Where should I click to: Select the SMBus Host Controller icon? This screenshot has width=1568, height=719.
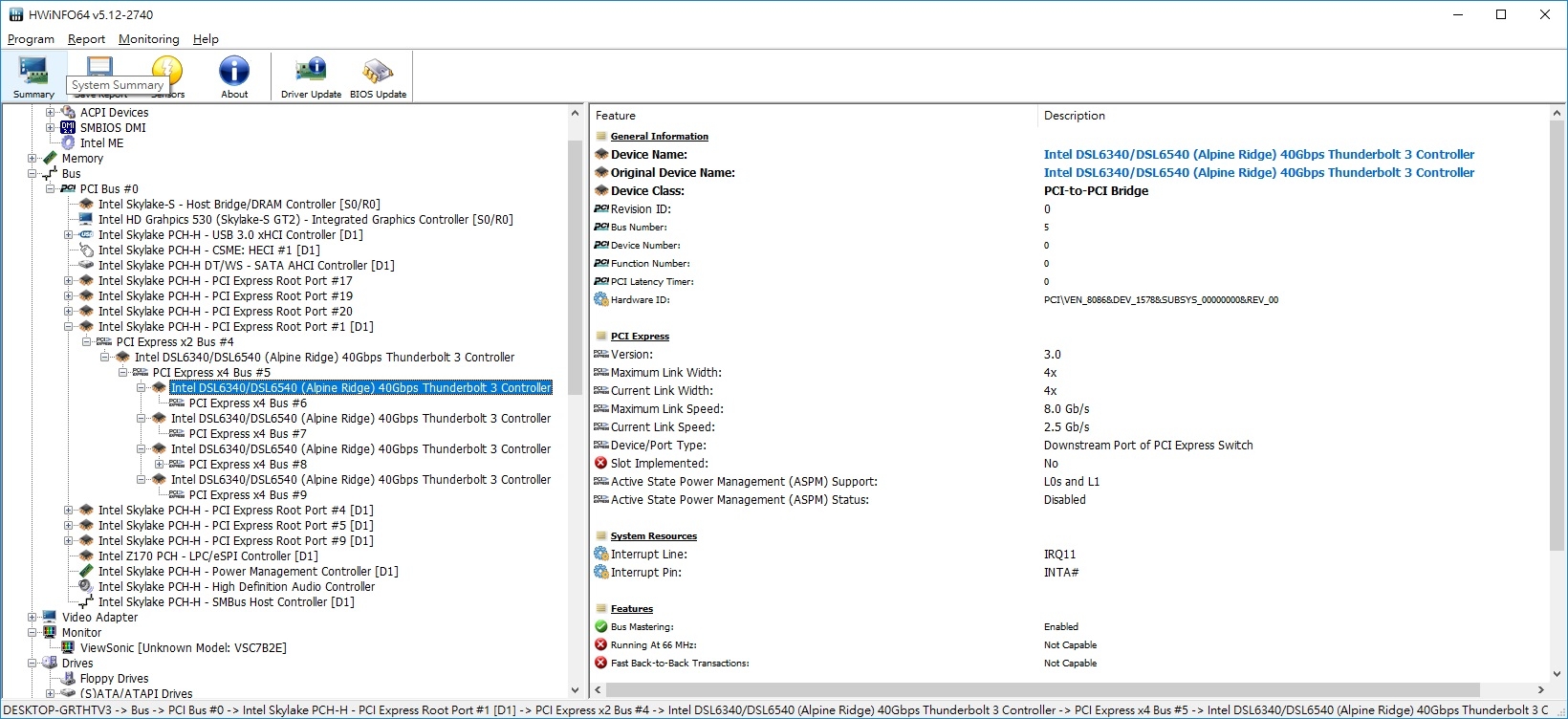(86, 602)
